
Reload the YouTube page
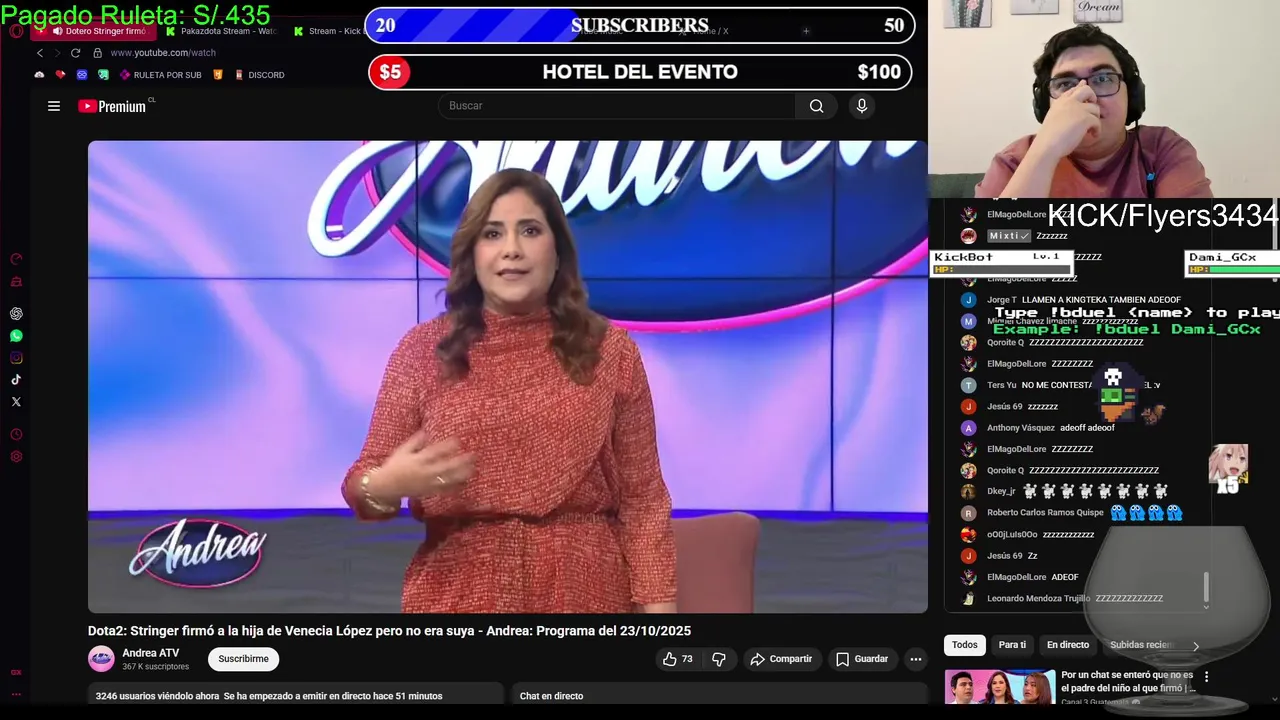(x=75, y=53)
